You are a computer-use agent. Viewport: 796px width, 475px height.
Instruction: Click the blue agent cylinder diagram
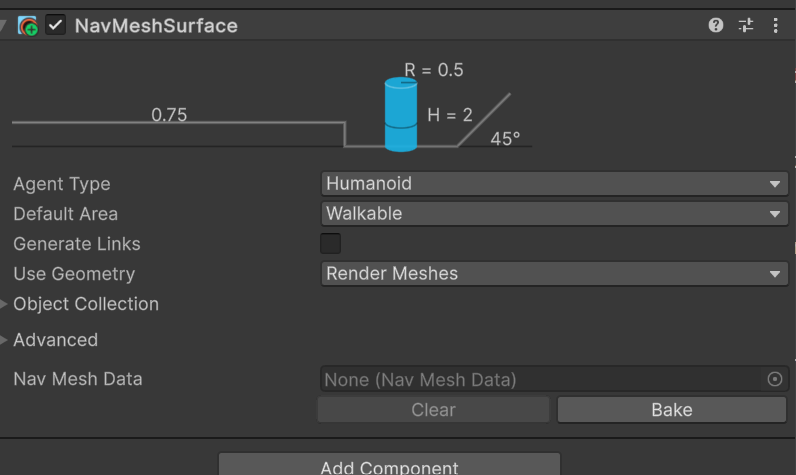(x=401, y=116)
